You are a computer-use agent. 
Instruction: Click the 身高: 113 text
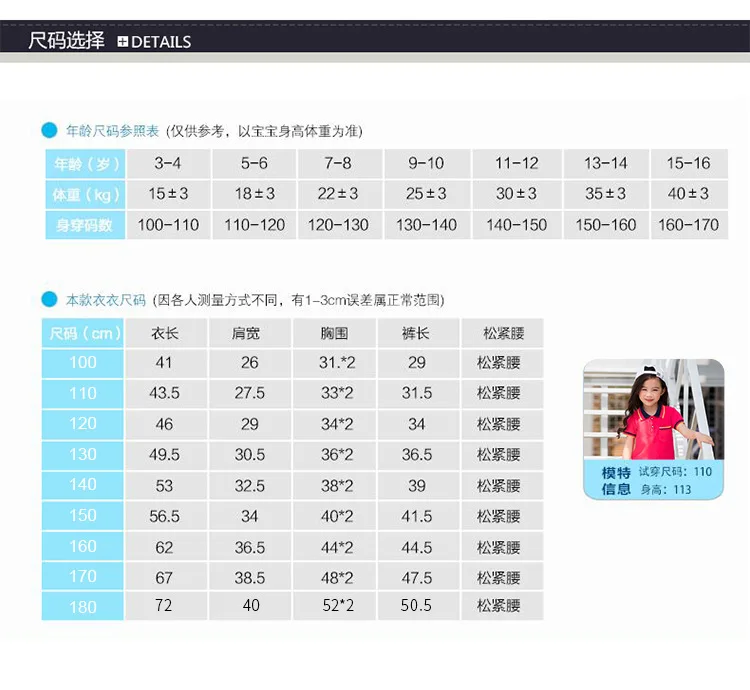click(x=666, y=490)
